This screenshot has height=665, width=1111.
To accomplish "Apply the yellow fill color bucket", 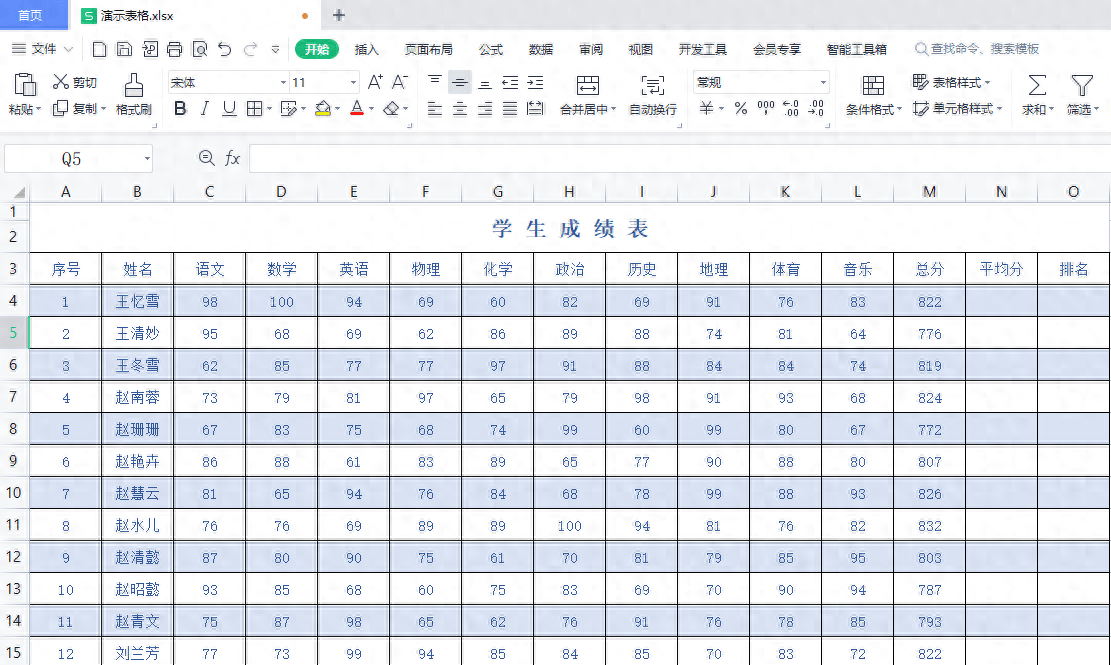I will click(x=323, y=108).
